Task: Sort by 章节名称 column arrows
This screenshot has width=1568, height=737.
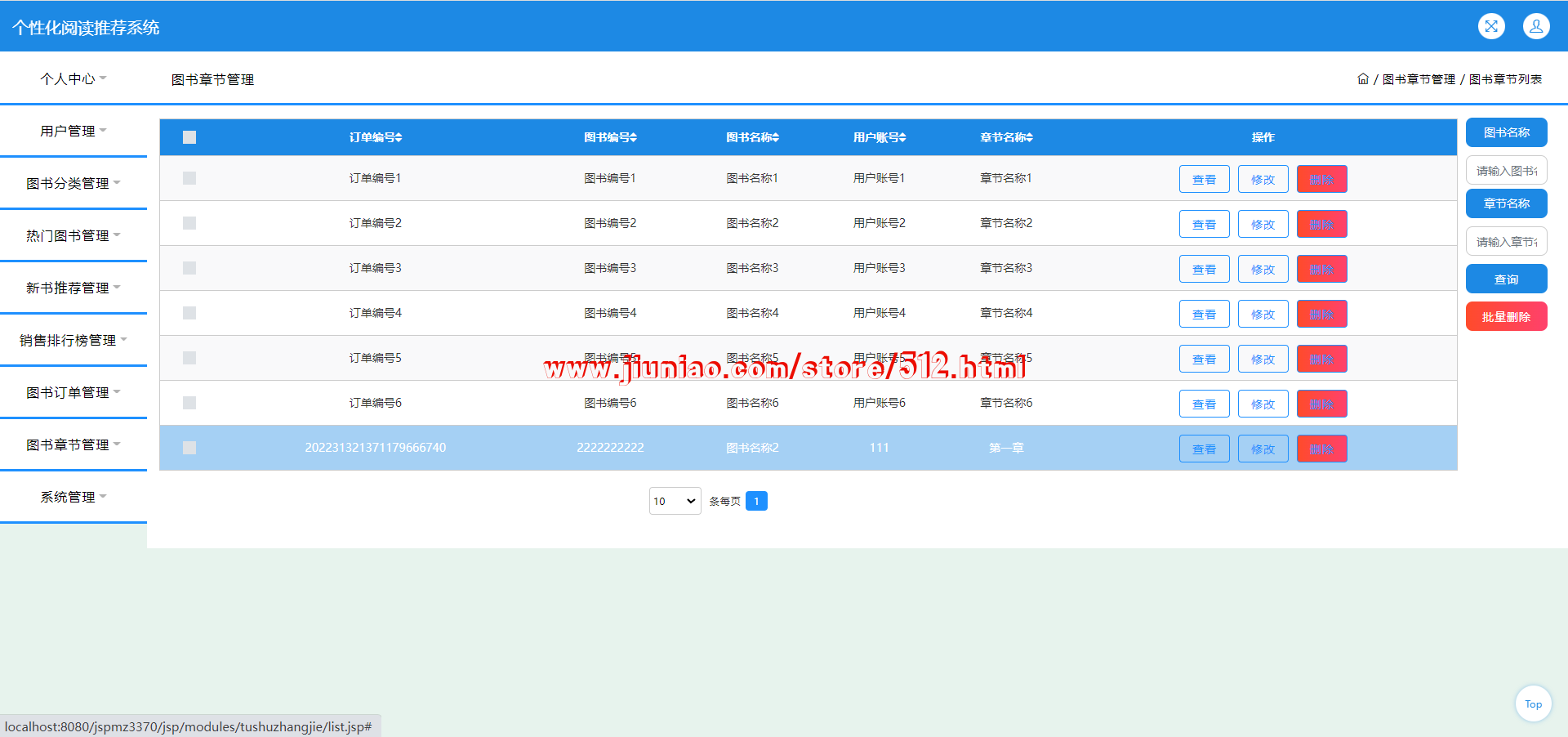Action: tap(1029, 138)
